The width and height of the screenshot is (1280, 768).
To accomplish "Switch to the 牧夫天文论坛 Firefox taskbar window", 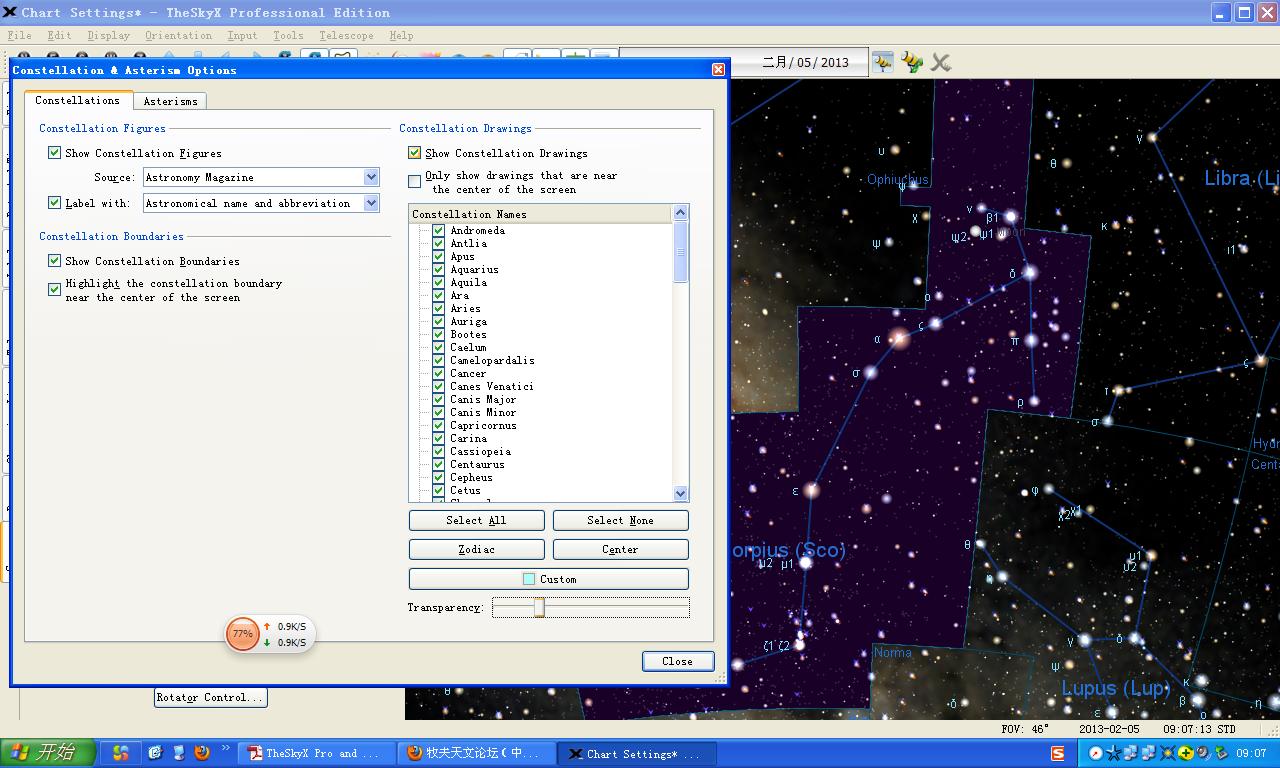I will click(x=476, y=753).
